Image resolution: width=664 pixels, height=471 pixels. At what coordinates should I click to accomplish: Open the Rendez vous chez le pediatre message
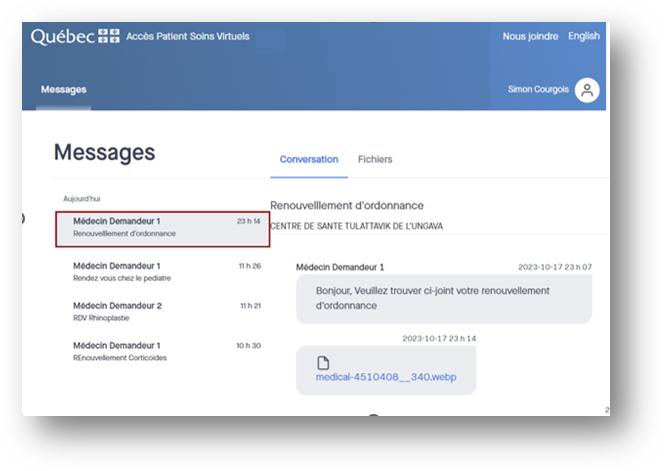[163, 272]
